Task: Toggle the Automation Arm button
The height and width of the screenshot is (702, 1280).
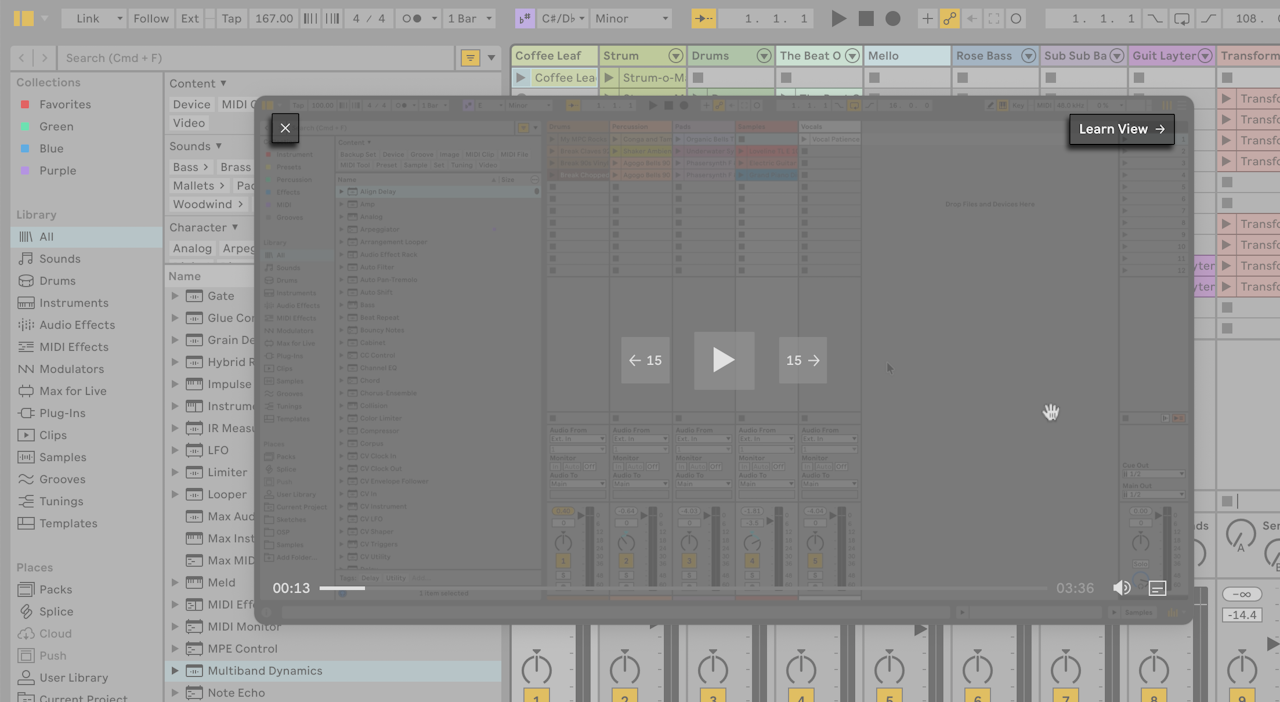Action: 949,18
